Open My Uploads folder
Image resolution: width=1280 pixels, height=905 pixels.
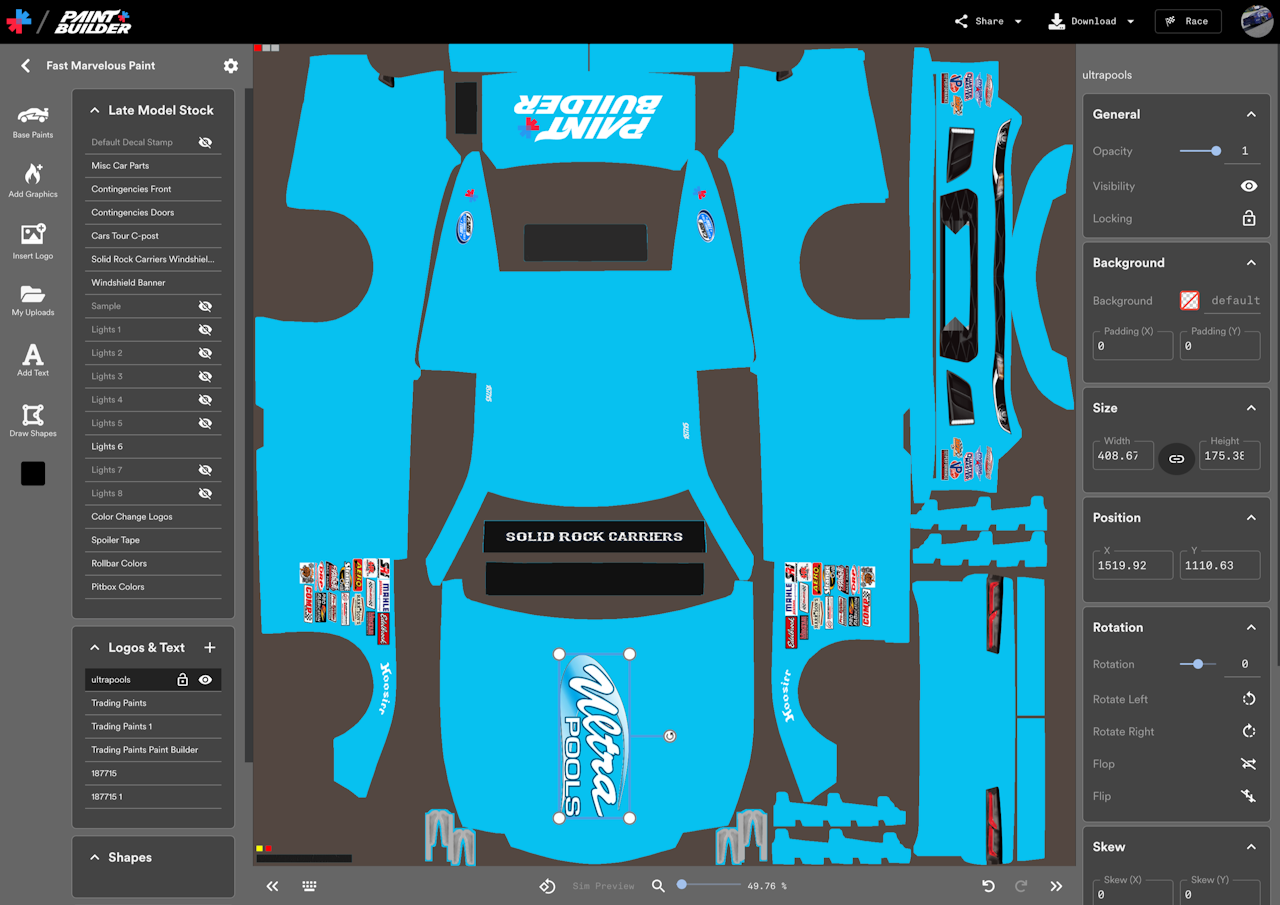pos(33,299)
